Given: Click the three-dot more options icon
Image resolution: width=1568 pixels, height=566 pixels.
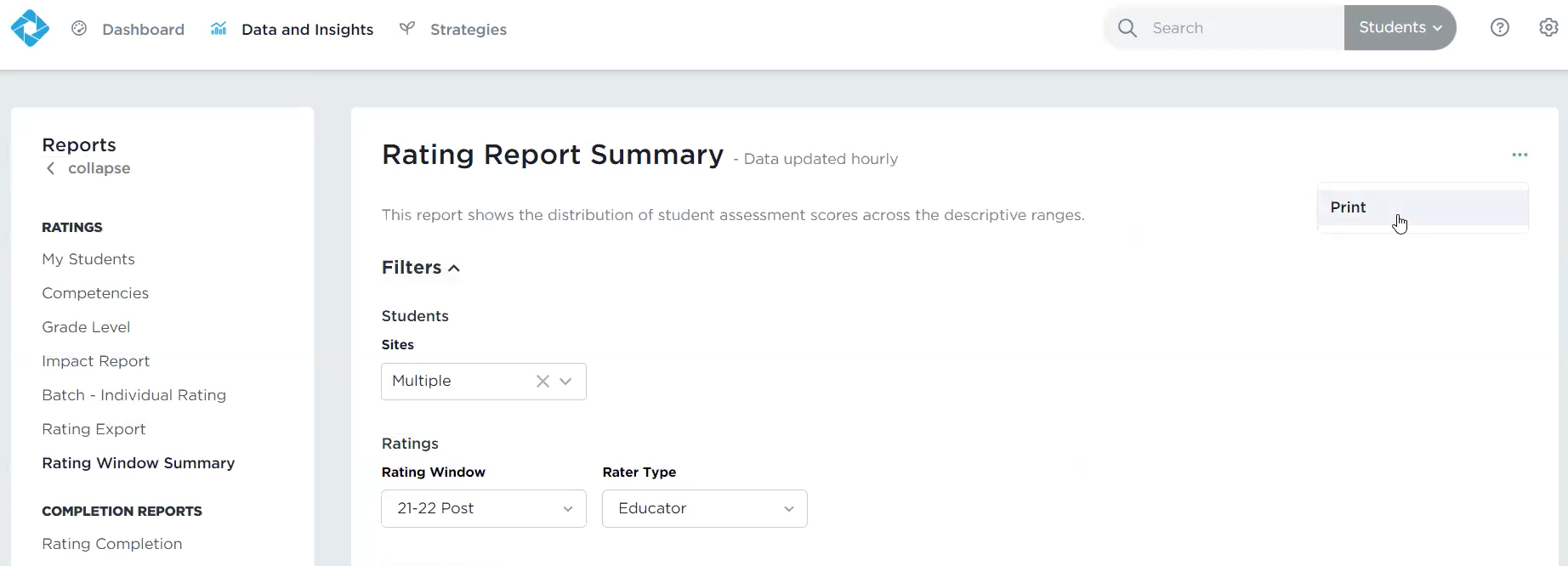Looking at the screenshot, I should [1520, 155].
